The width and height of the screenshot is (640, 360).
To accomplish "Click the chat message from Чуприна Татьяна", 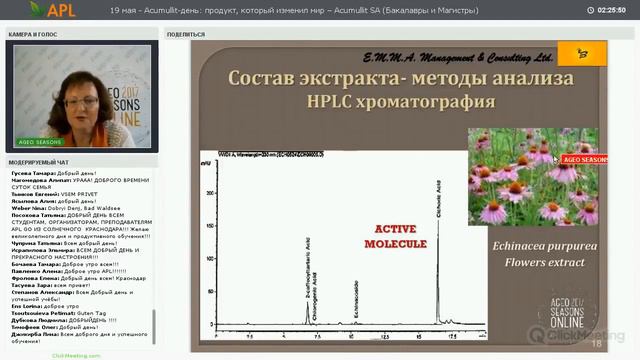I will point(64,243).
